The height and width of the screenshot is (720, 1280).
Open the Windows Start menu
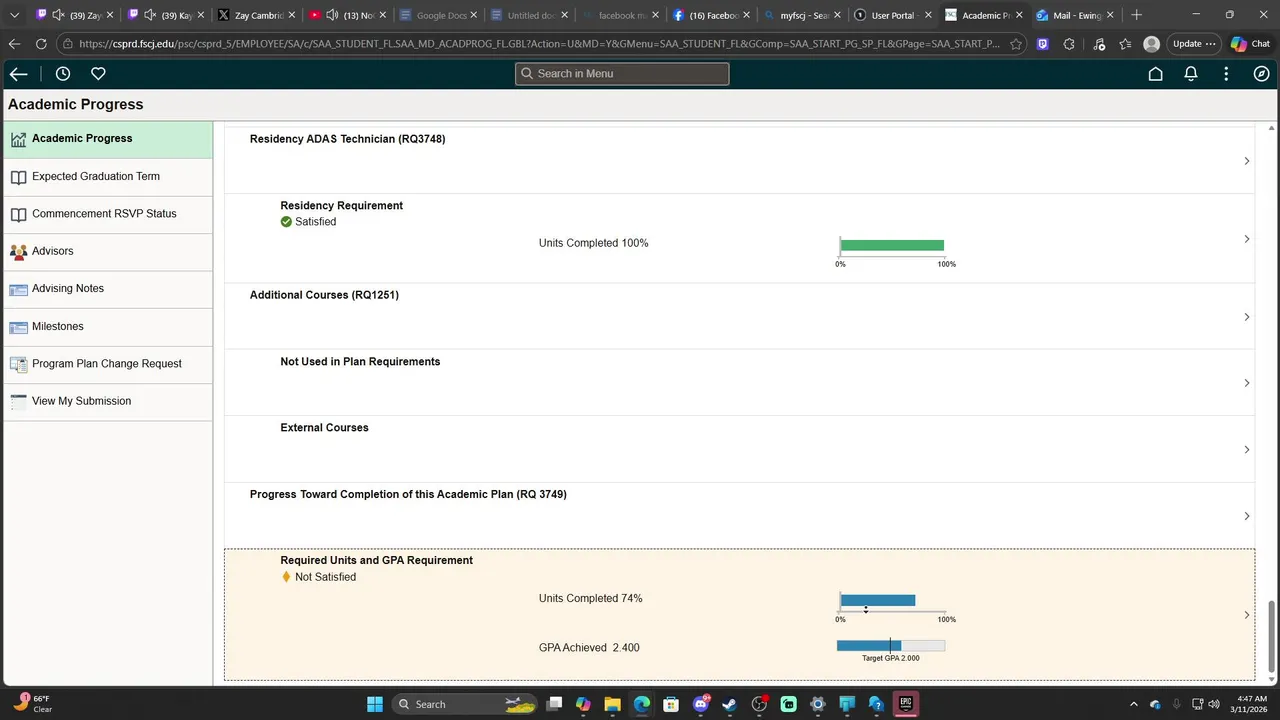click(374, 704)
